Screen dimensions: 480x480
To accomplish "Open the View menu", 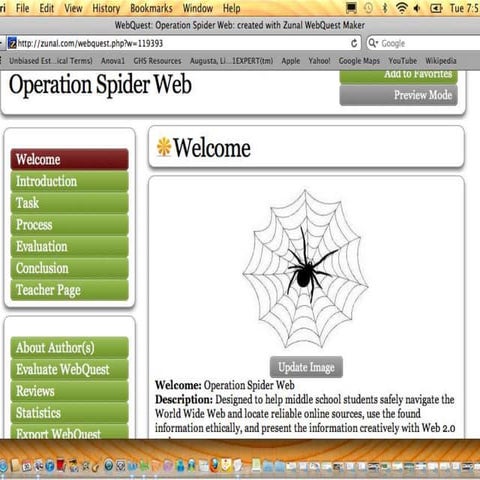I will pyautogui.click(x=73, y=8).
